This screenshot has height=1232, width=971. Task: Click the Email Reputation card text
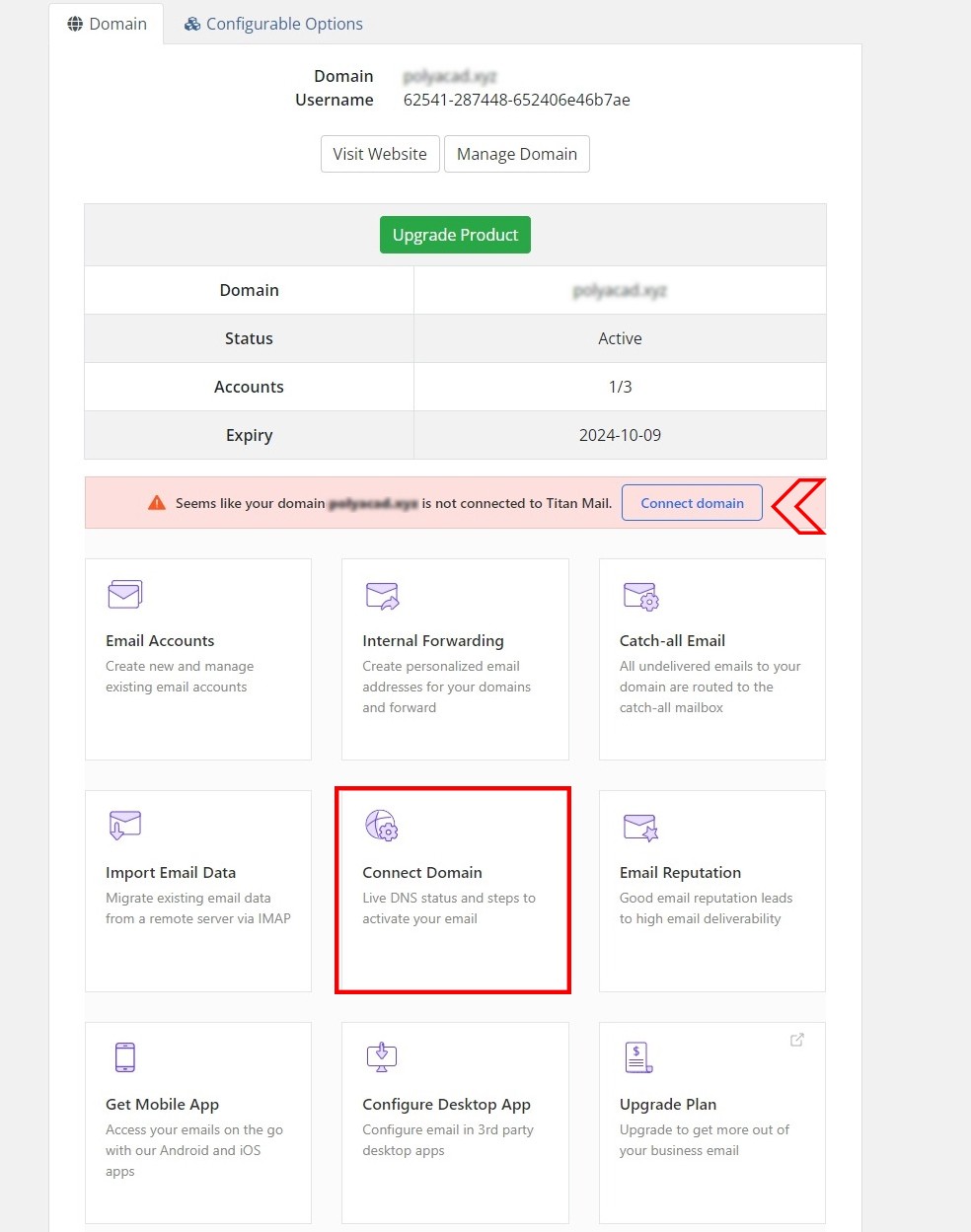[x=680, y=872]
